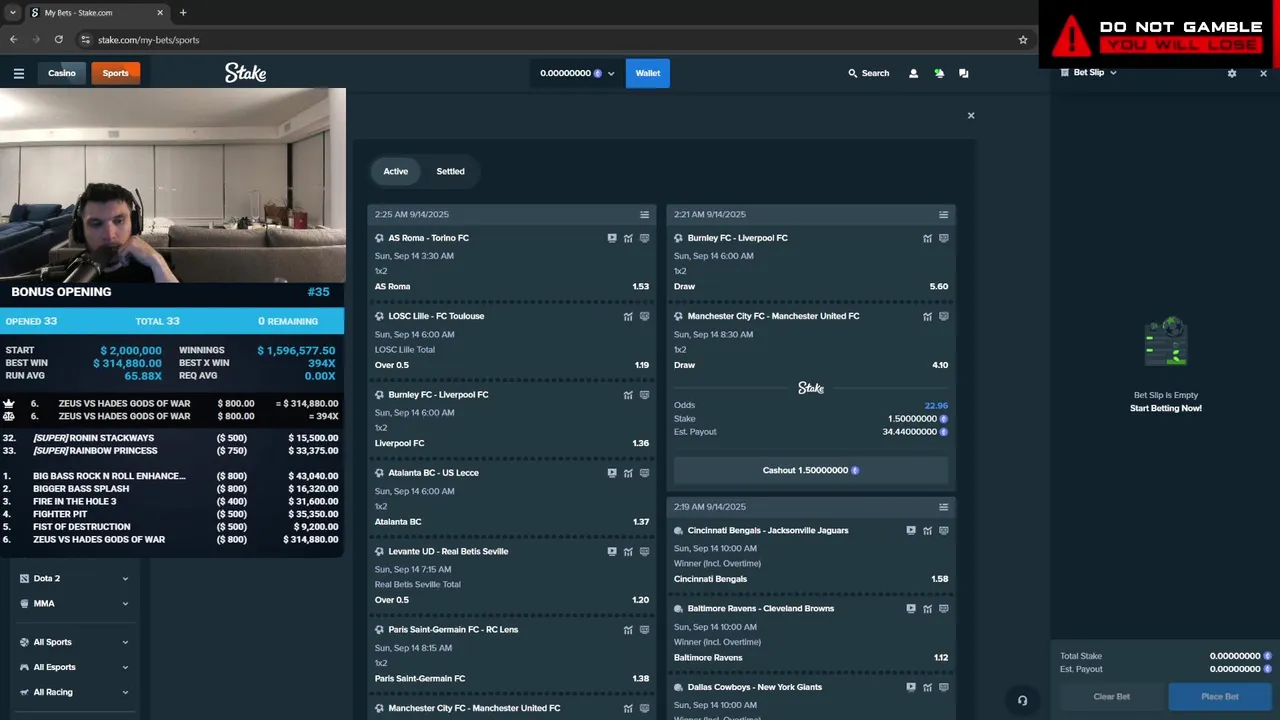Image resolution: width=1280 pixels, height=720 pixels.
Task: Select the My Bets - Stake.com browser tab
Action: [x=95, y=13]
